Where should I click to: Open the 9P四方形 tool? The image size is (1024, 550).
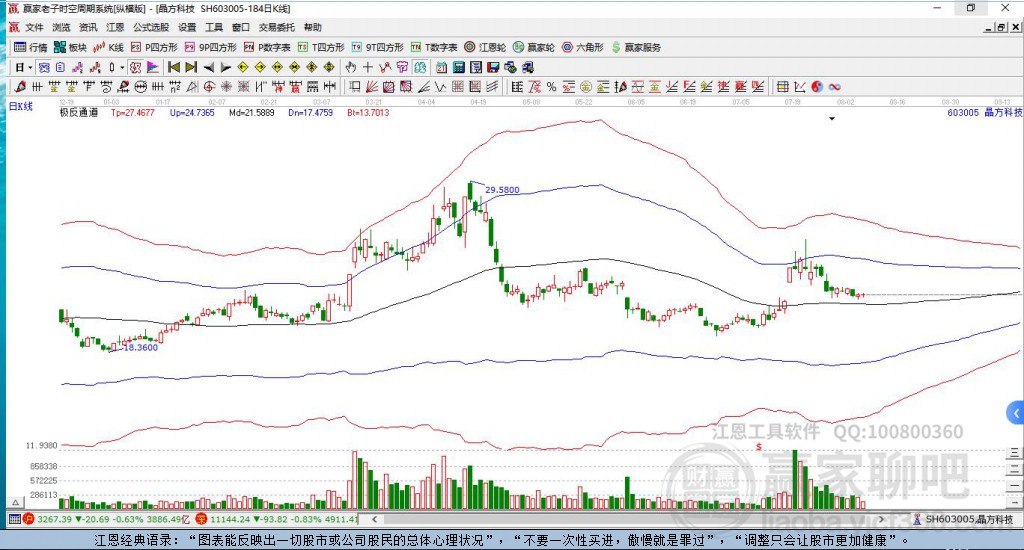tap(211, 47)
